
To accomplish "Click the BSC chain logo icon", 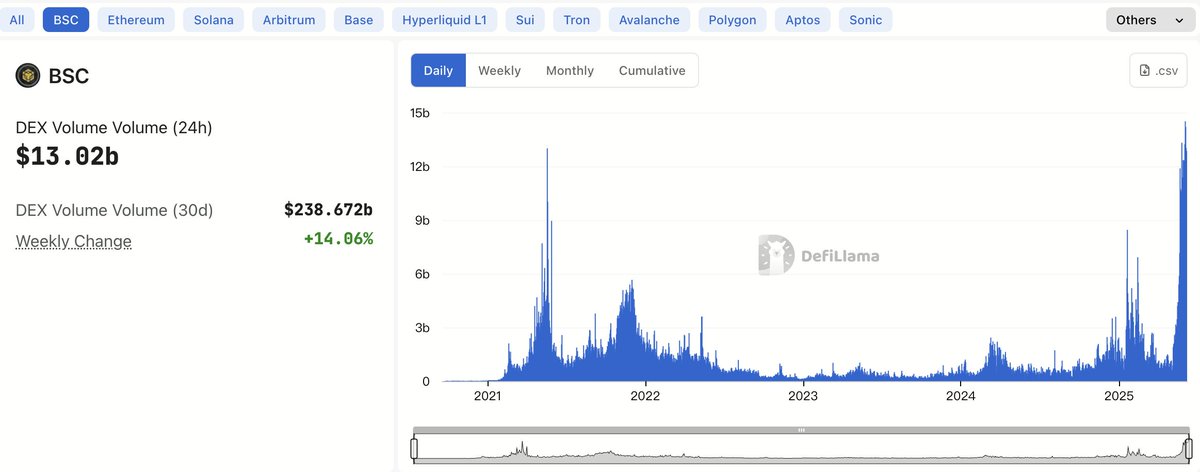I will (x=27, y=75).
